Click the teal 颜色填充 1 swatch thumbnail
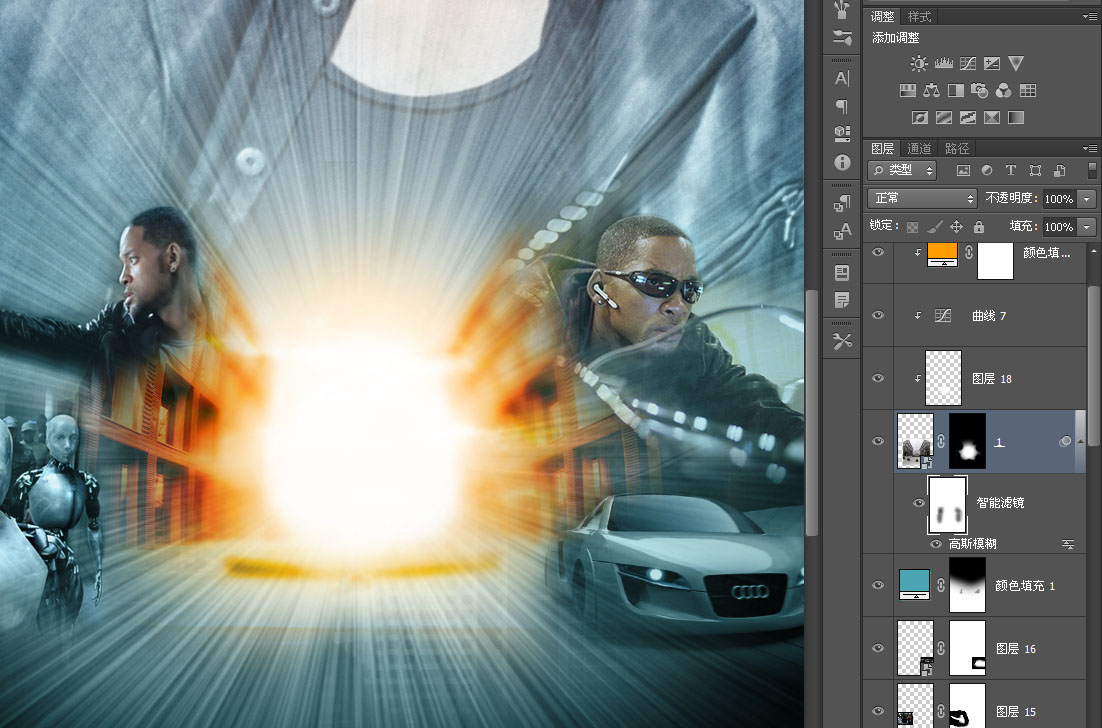Image resolution: width=1102 pixels, height=728 pixels. coord(914,585)
